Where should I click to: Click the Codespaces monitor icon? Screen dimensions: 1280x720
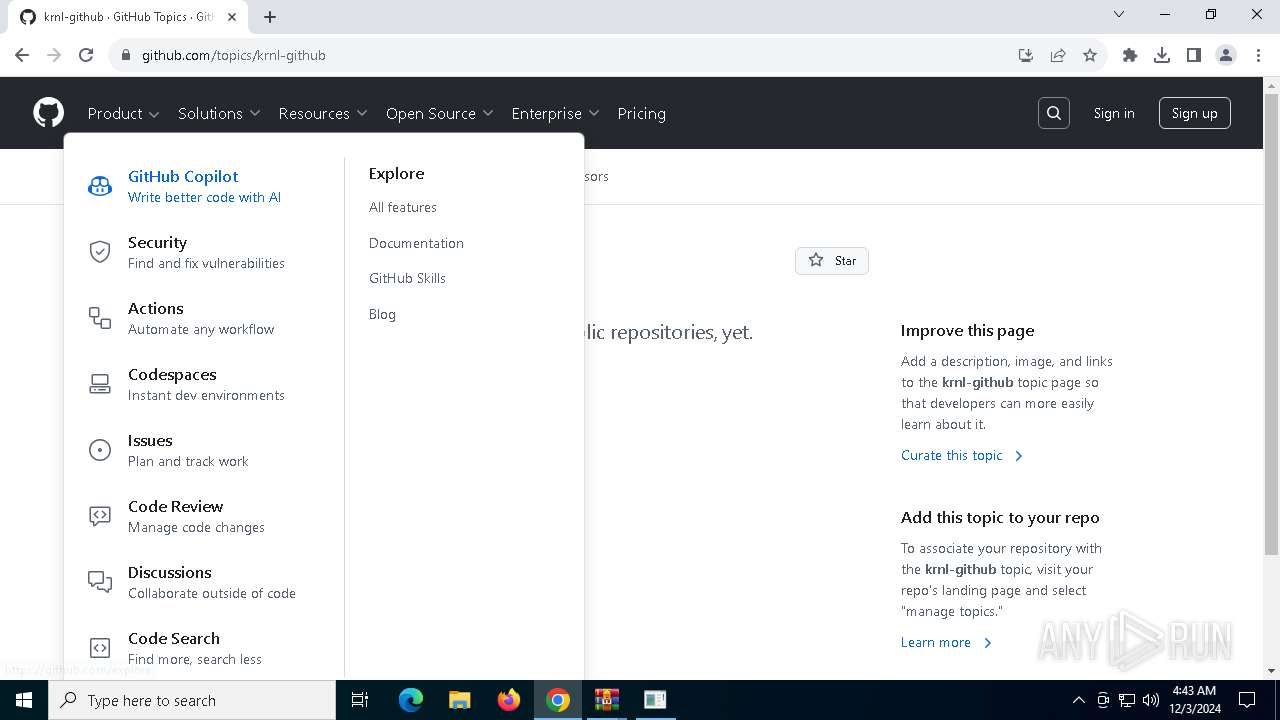click(x=100, y=384)
